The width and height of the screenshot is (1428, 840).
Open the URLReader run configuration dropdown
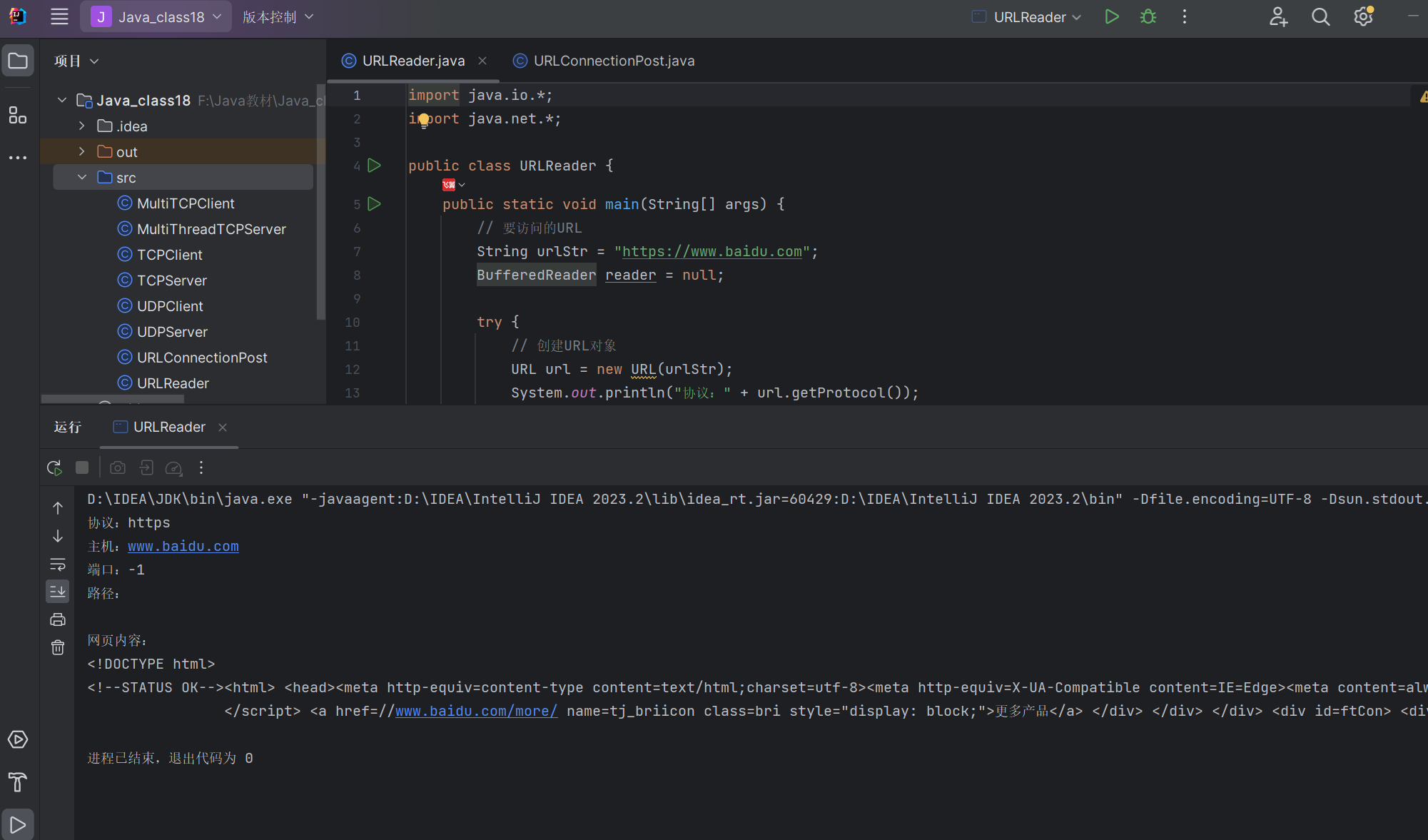[1027, 17]
